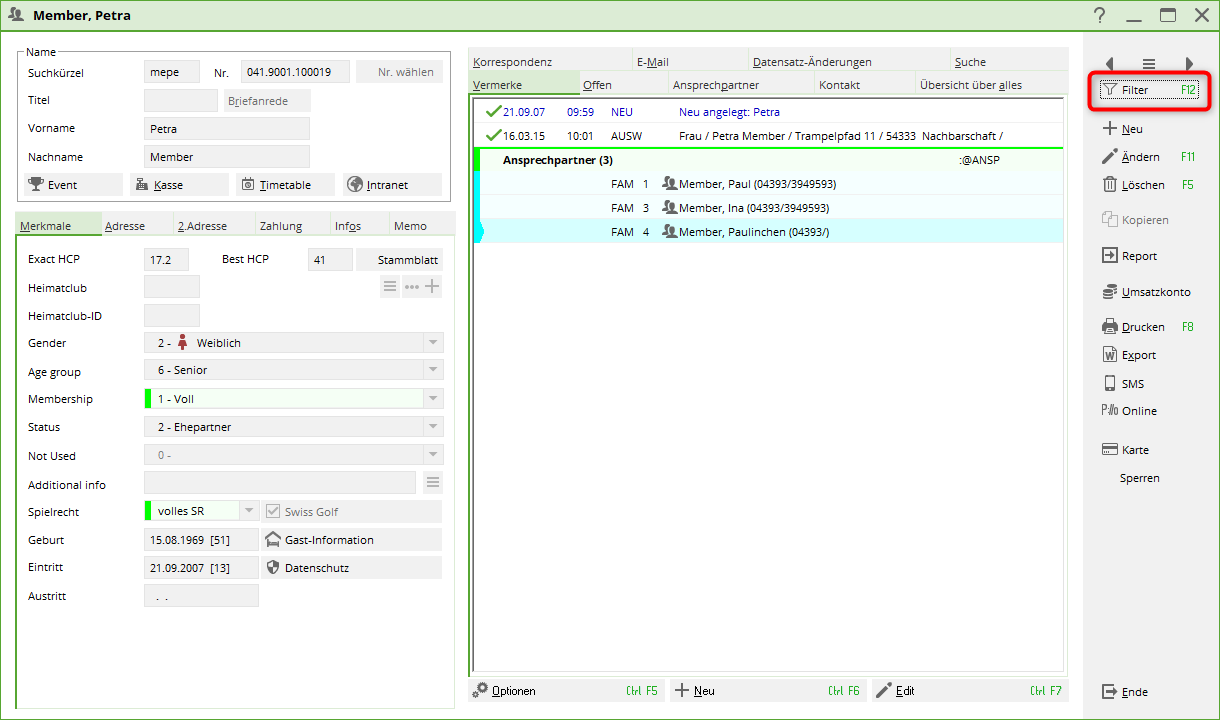Go to next record arrow
This screenshot has width=1220, height=720.
click(1189, 63)
